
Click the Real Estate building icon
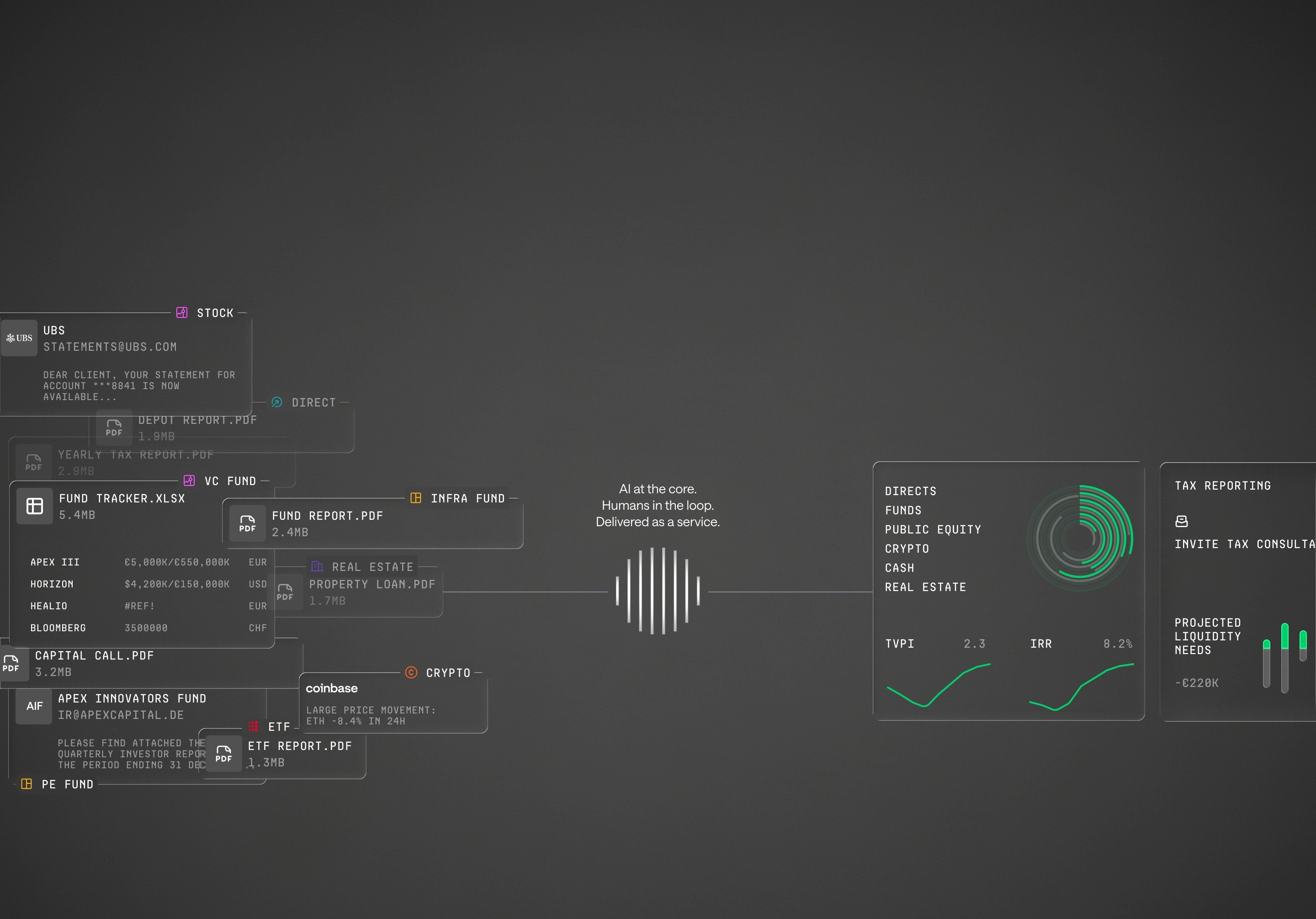[317, 567]
